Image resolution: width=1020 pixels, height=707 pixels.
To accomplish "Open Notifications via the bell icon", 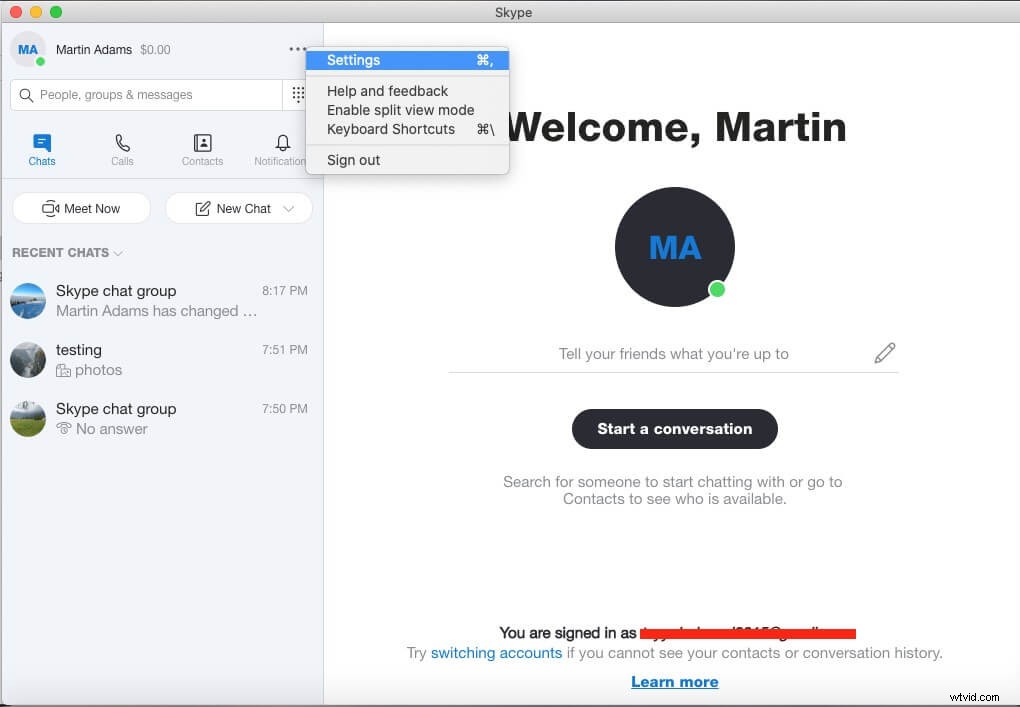I will (281, 143).
